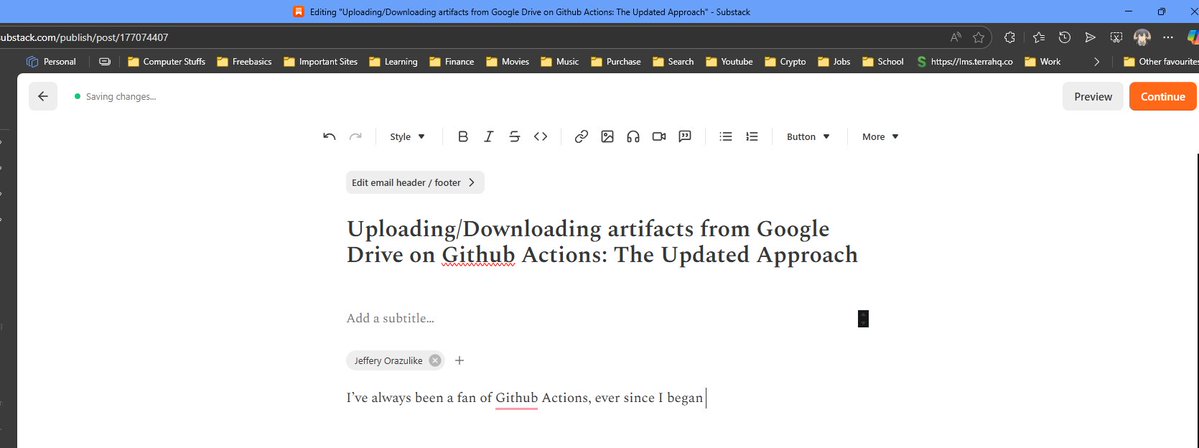Open the favourites list panel
This screenshot has height=448, width=1199.
pyautogui.click(x=1038, y=37)
